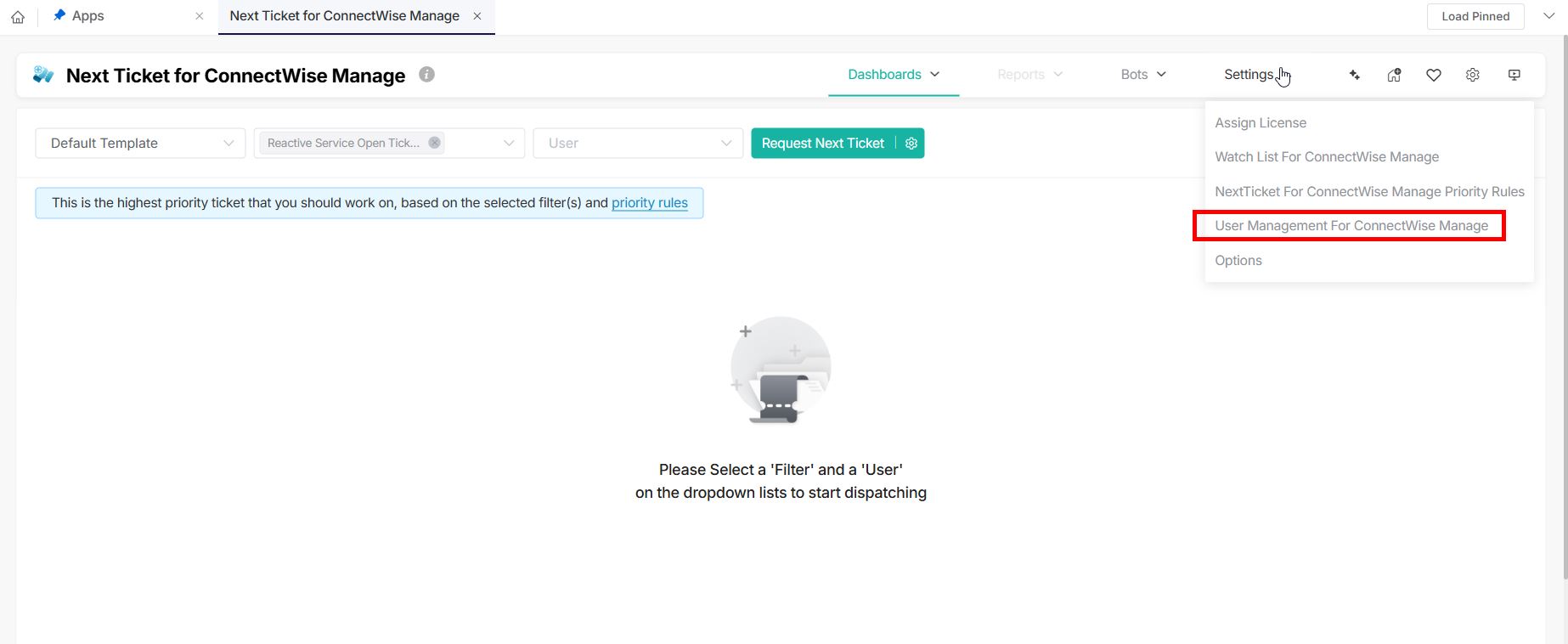The height and width of the screenshot is (644, 1568).
Task: Expand the User dropdown list
Action: pyautogui.click(x=638, y=144)
